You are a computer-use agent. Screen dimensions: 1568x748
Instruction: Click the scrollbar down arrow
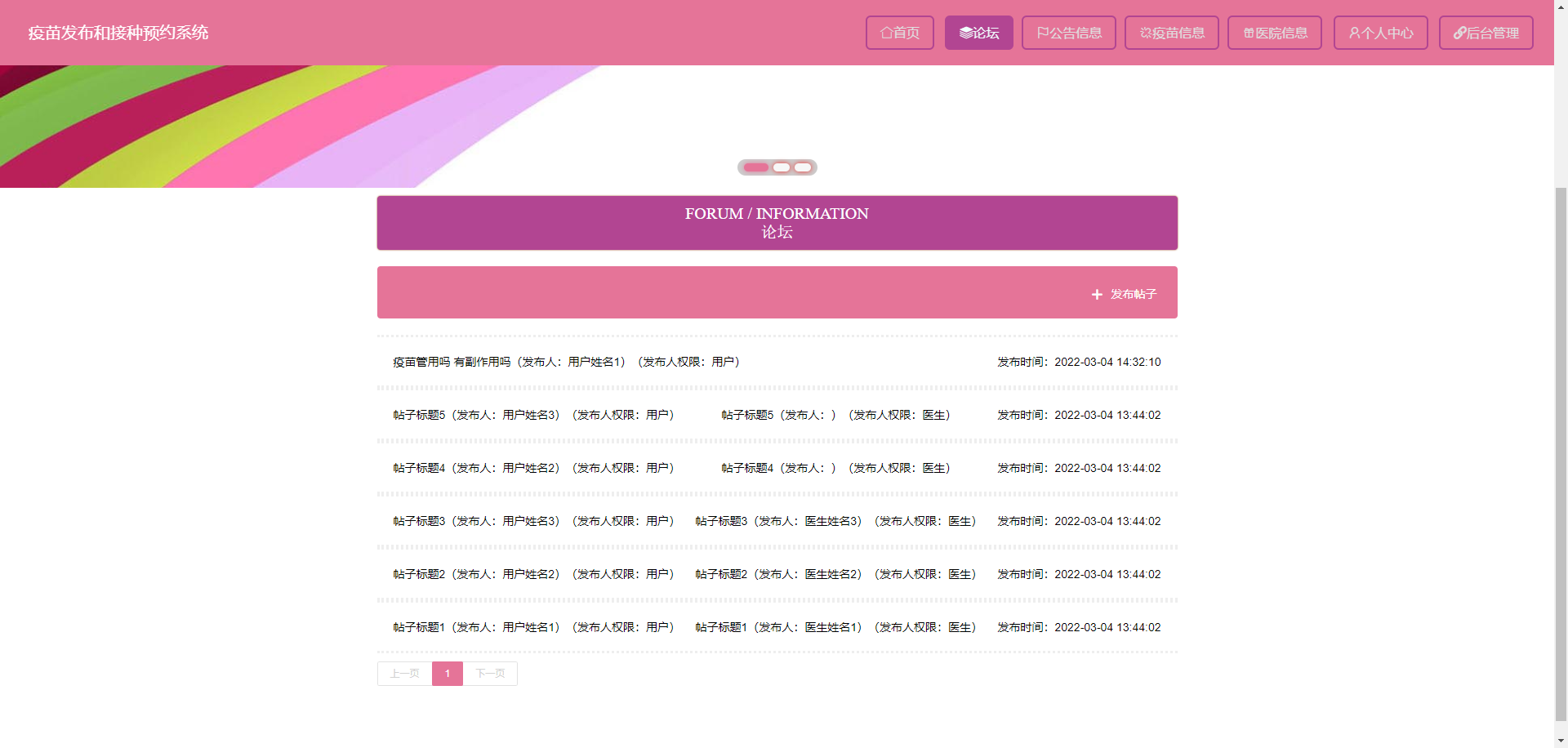(1561, 741)
